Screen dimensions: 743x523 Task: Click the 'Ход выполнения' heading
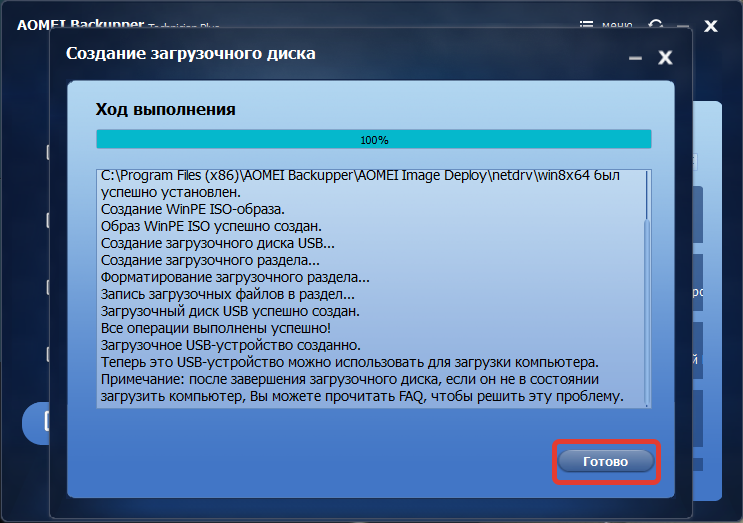(165, 109)
